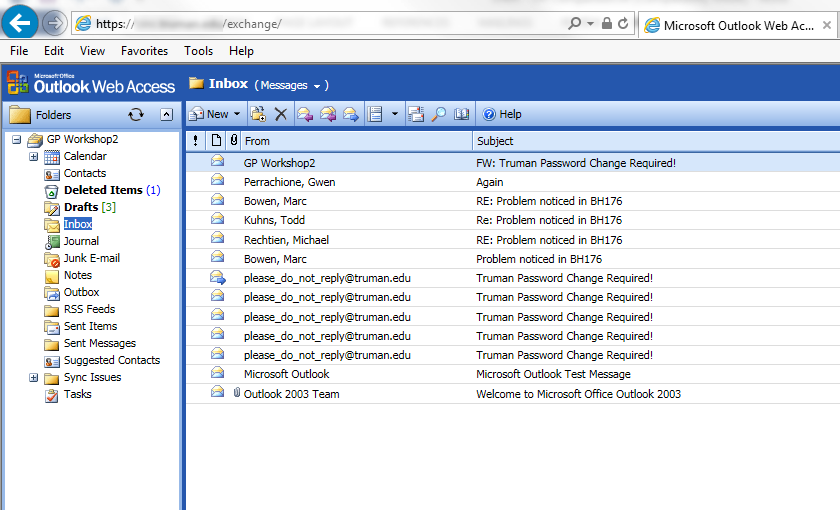Click the Journal folder icon
The height and width of the screenshot is (510, 840).
click(52, 242)
